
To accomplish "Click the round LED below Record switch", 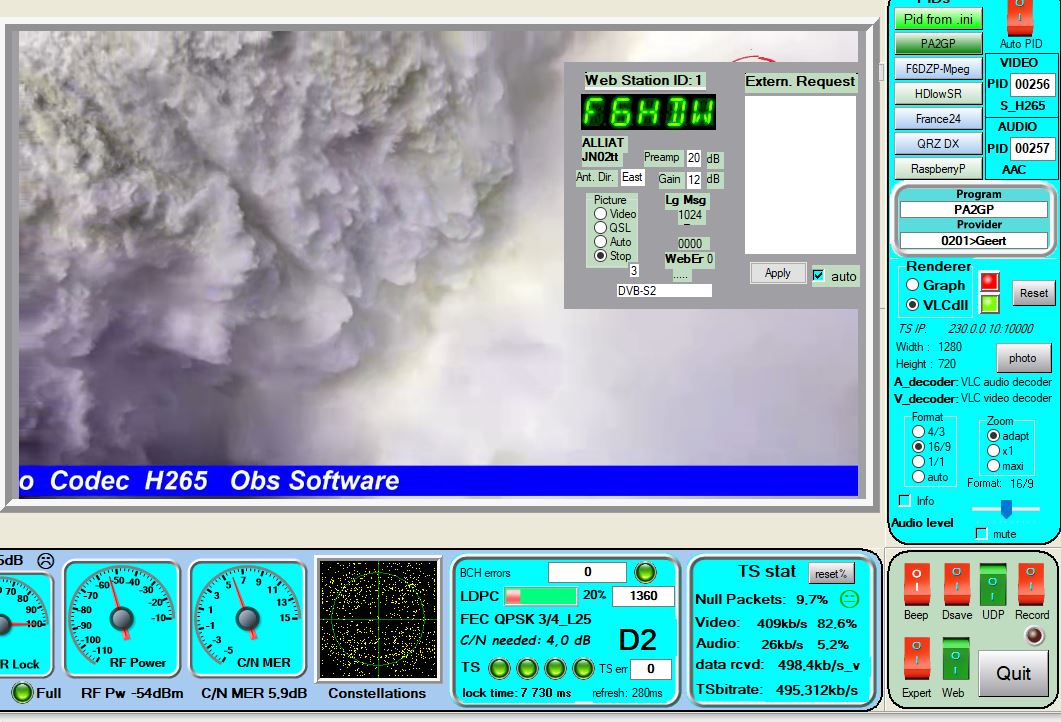I will [x=1034, y=636].
